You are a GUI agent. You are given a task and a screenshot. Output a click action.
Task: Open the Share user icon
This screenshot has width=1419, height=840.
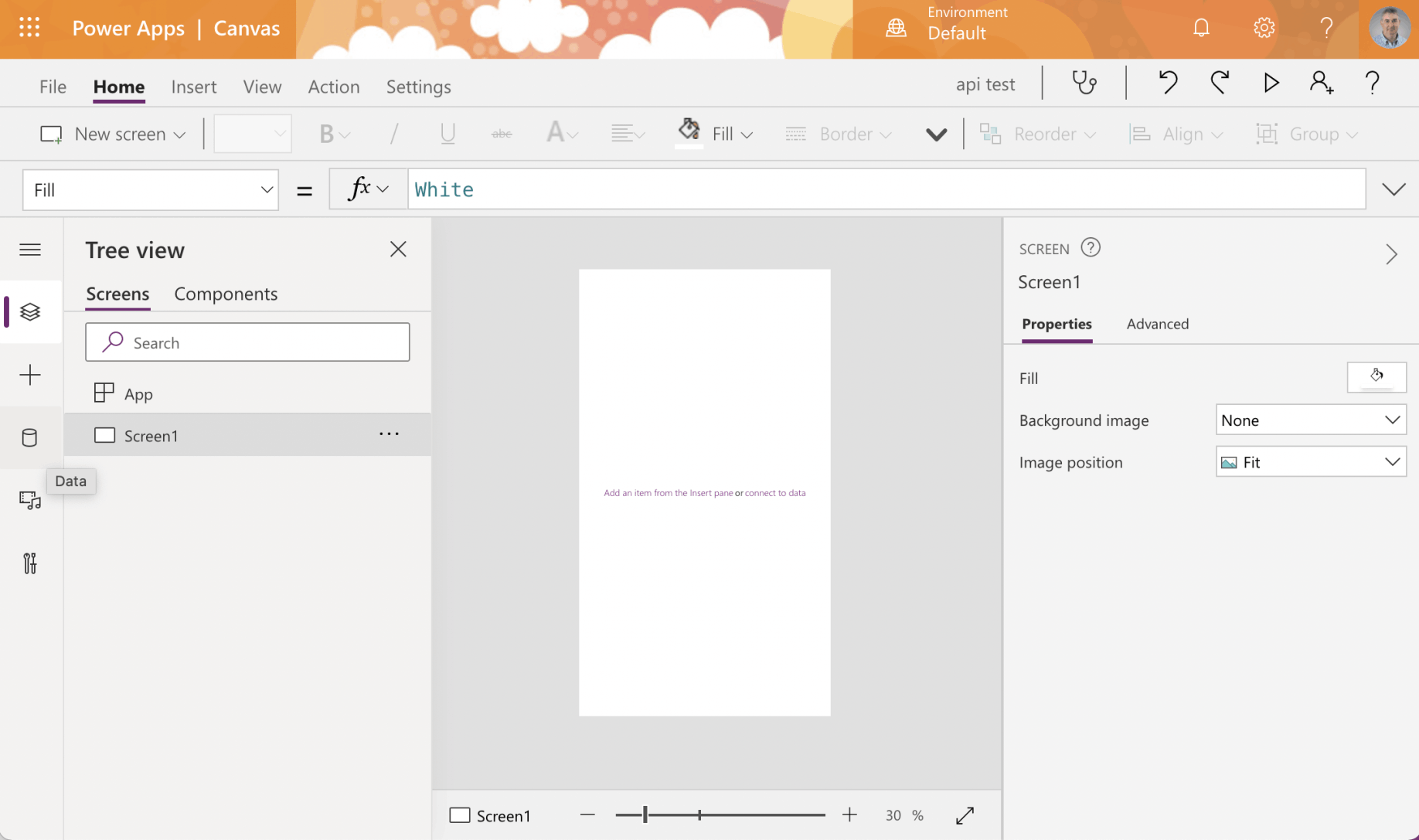(x=1321, y=83)
